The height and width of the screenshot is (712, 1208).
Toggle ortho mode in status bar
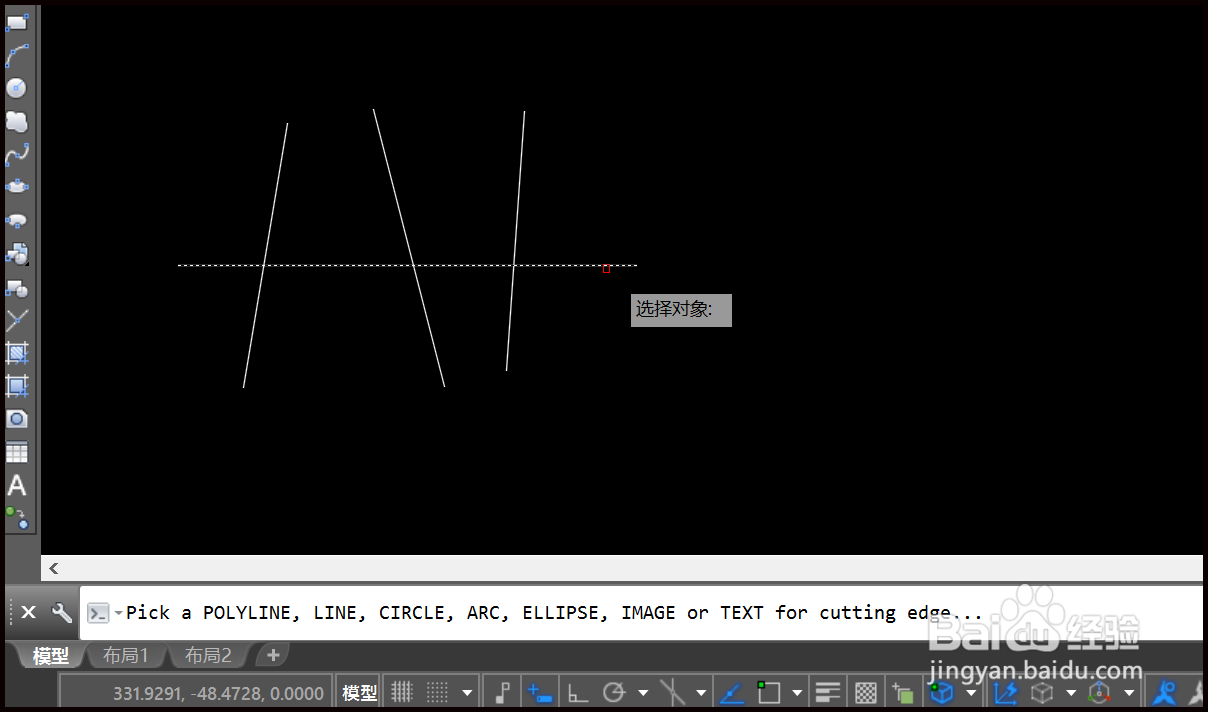pos(578,692)
